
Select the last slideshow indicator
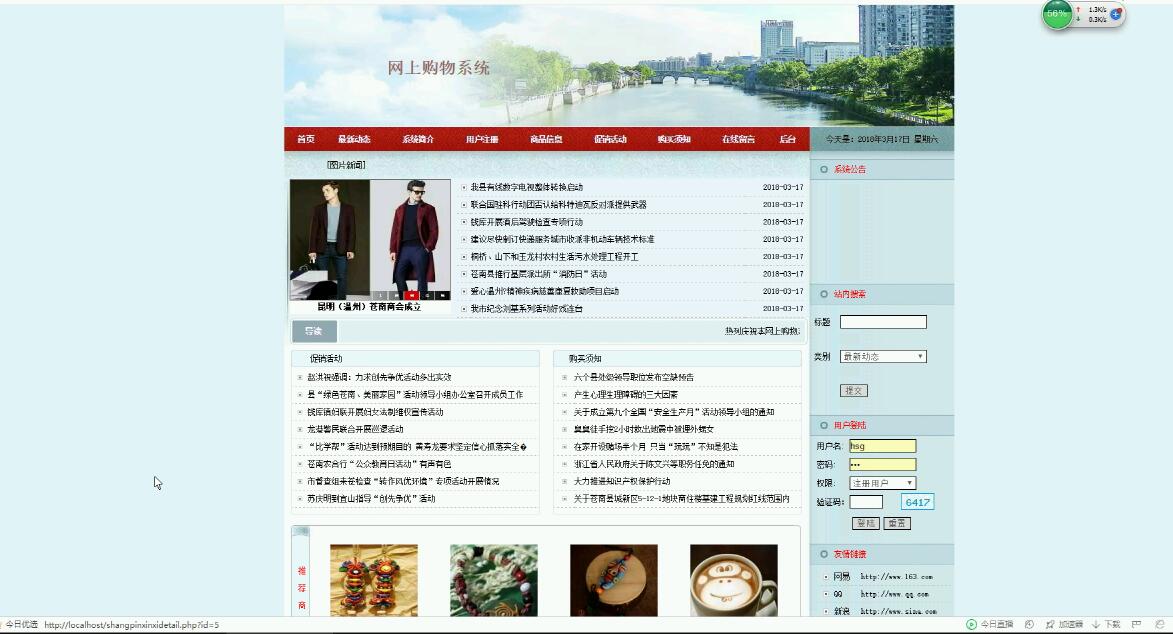[443, 296]
